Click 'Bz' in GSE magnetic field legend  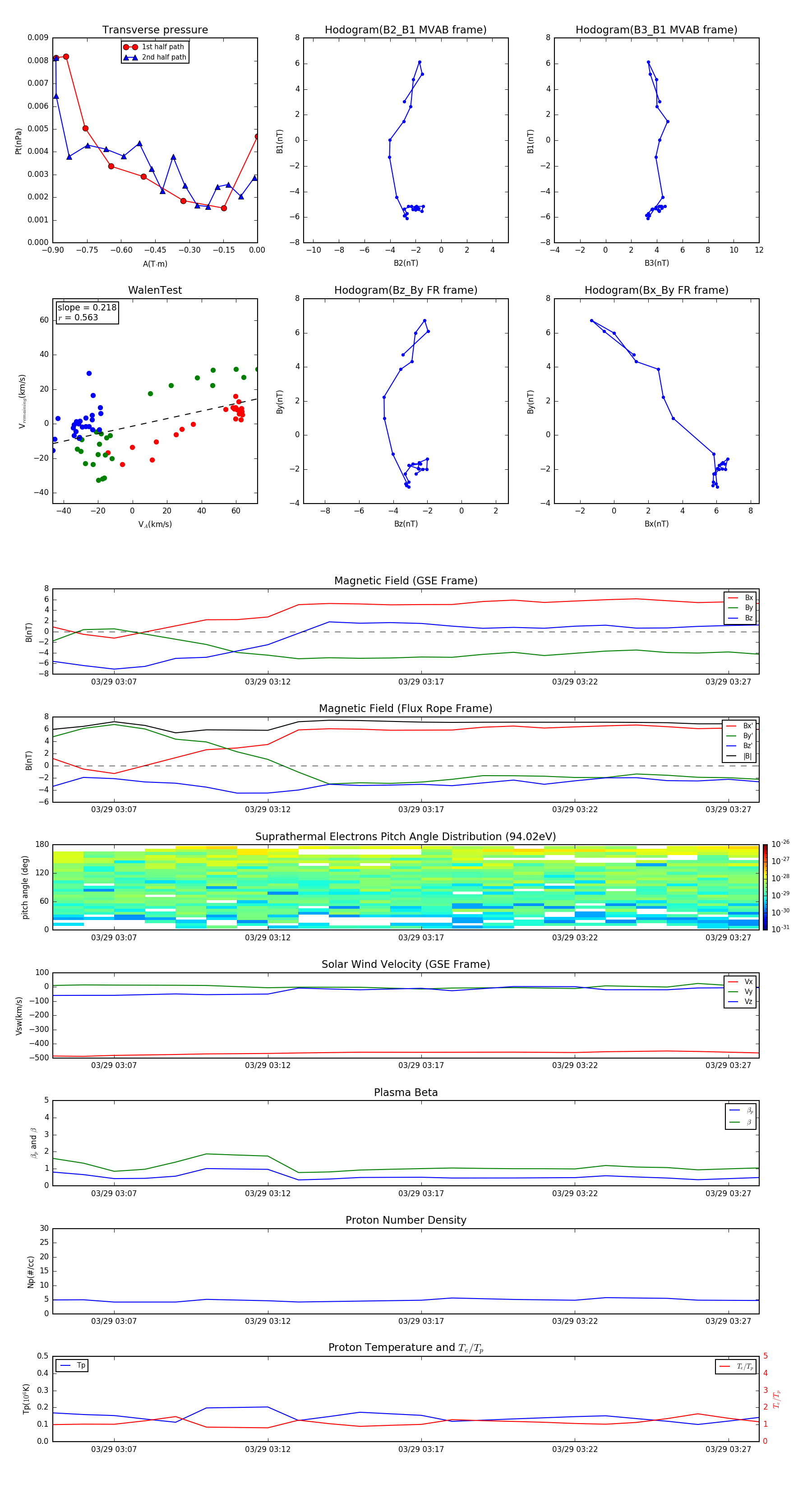pyautogui.click(x=748, y=618)
